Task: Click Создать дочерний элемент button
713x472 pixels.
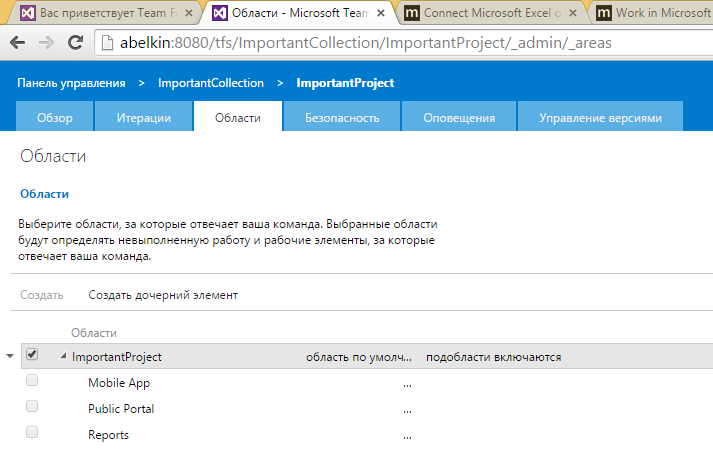Action: pos(163,295)
